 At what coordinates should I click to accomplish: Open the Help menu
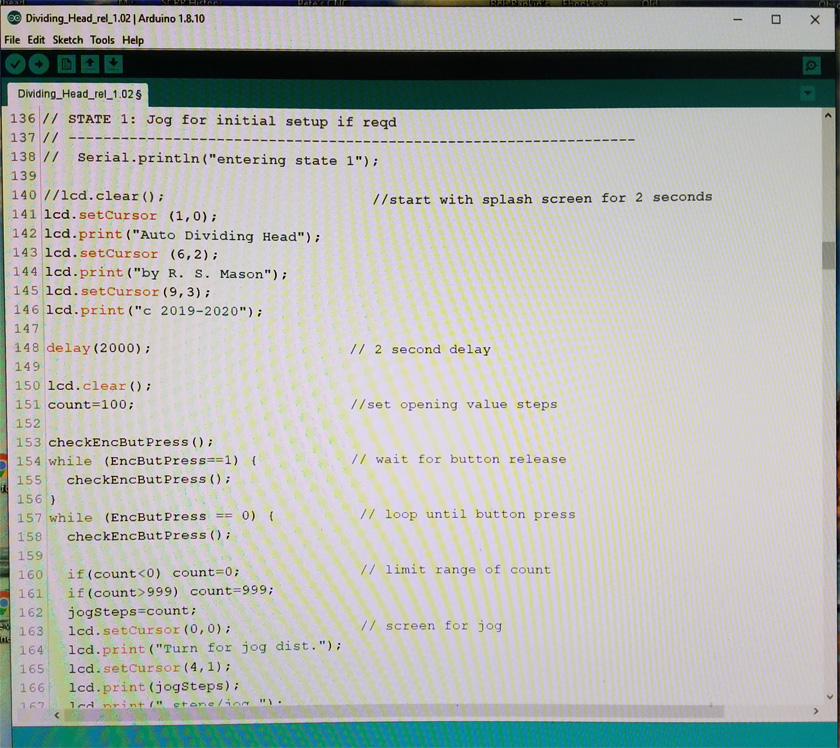pyautogui.click(x=133, y=40)
